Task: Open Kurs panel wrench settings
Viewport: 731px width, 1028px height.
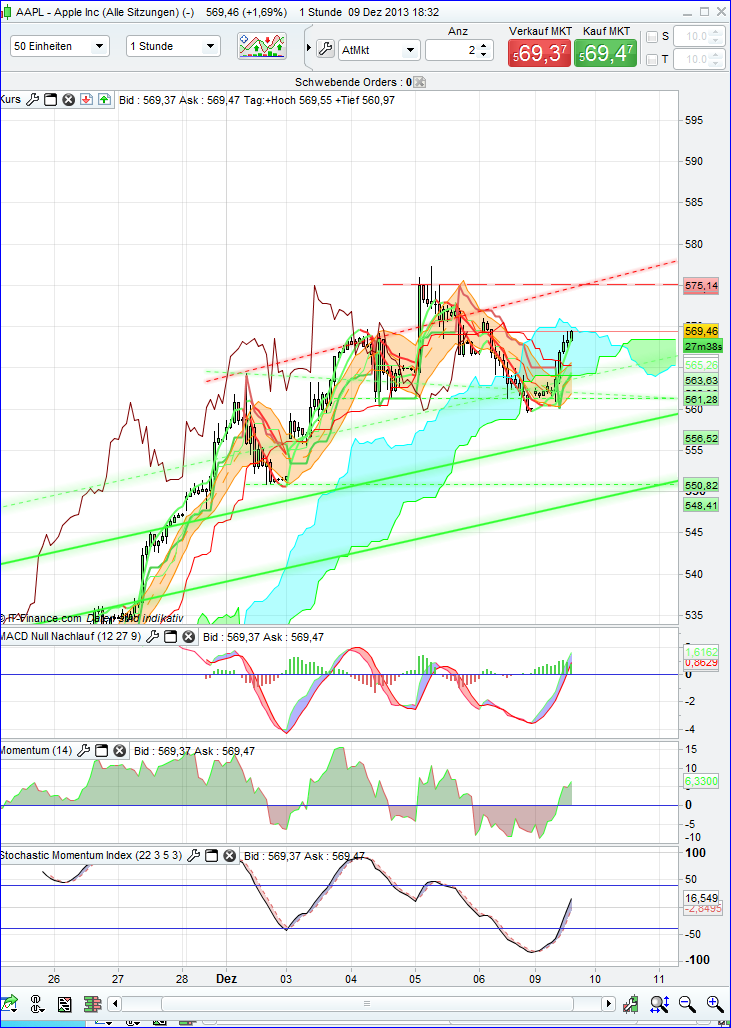Action: [33, 100]
